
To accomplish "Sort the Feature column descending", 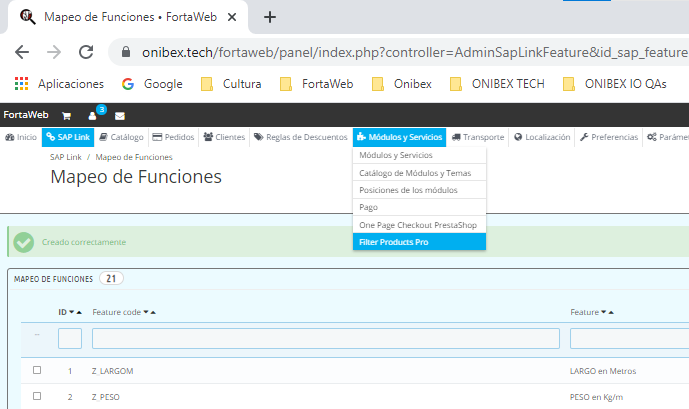I will pos(602,313).
